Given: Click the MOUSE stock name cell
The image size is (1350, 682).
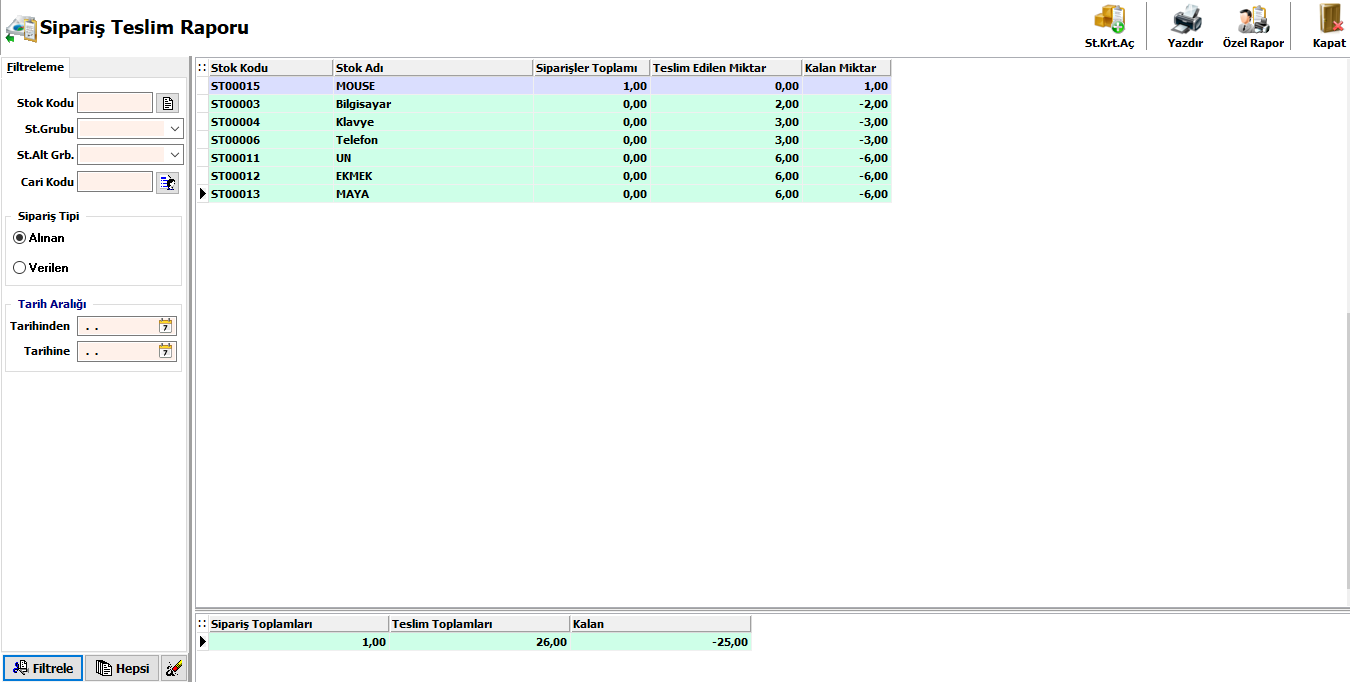Looking at the screenshot, I should (x=433, y=86).
